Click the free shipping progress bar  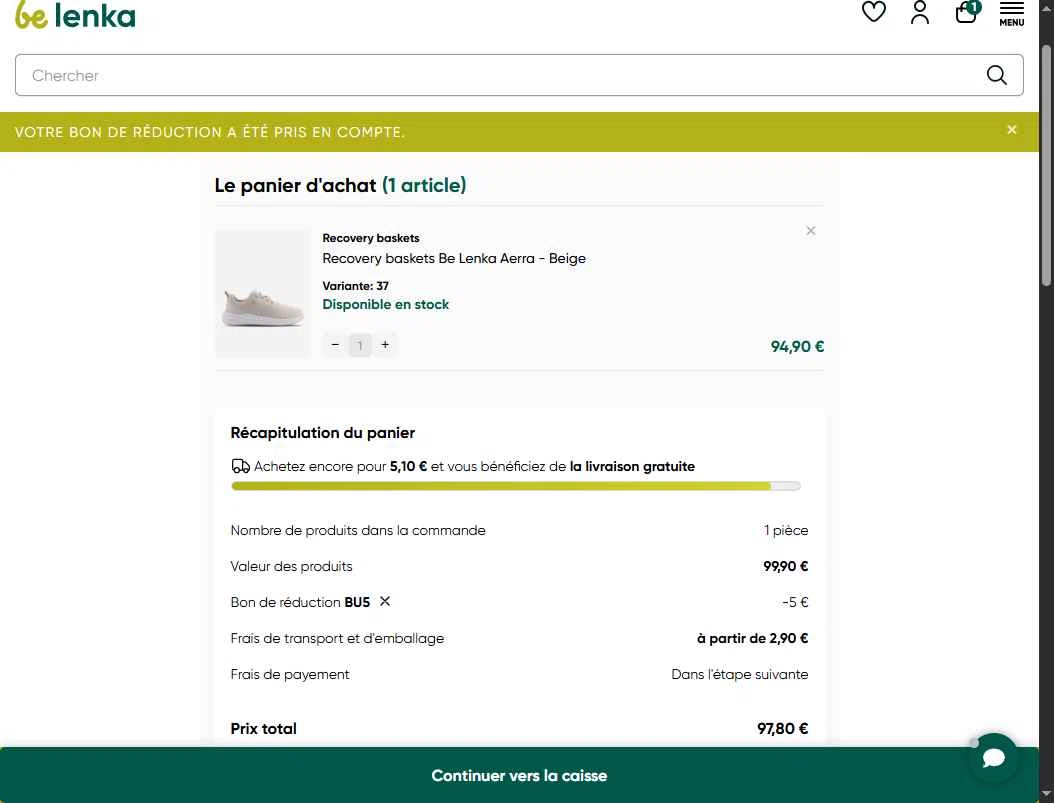pyautogui.click(x=516, y=486)
